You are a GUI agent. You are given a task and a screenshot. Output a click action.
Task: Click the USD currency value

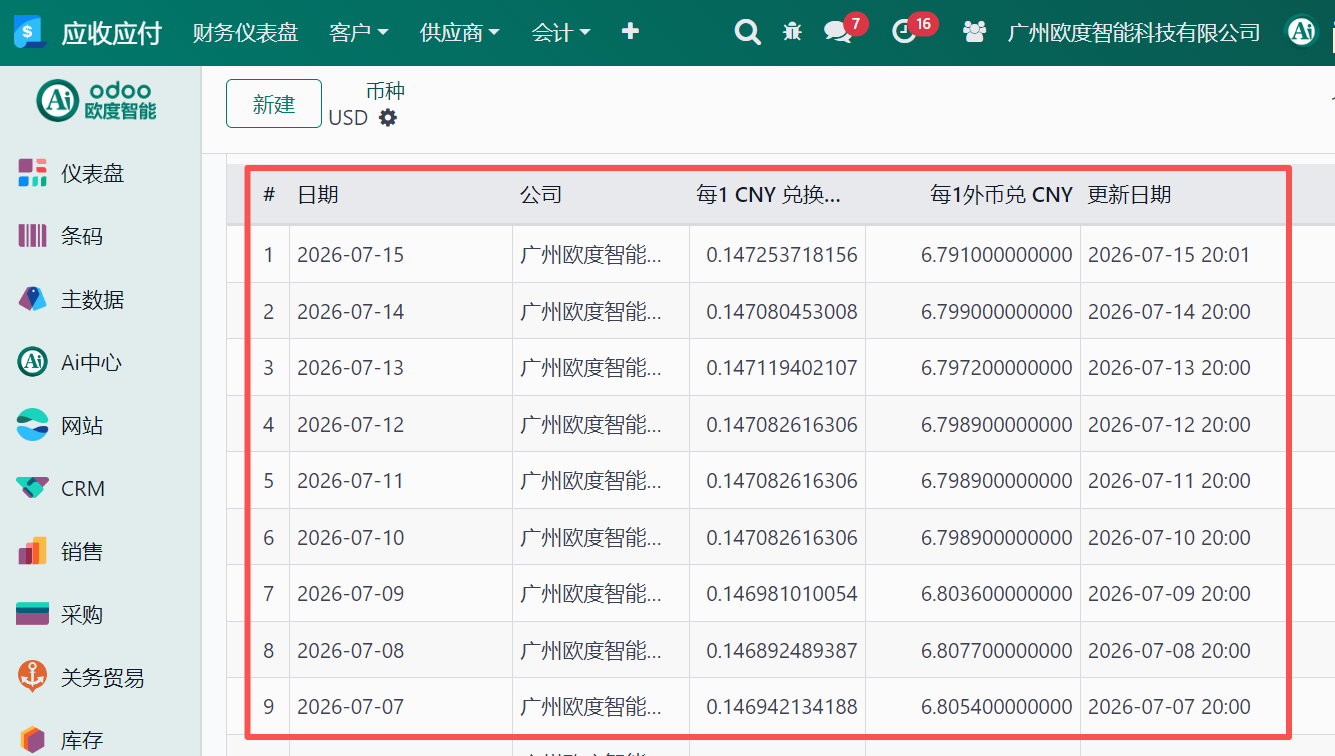pos(348,118)
